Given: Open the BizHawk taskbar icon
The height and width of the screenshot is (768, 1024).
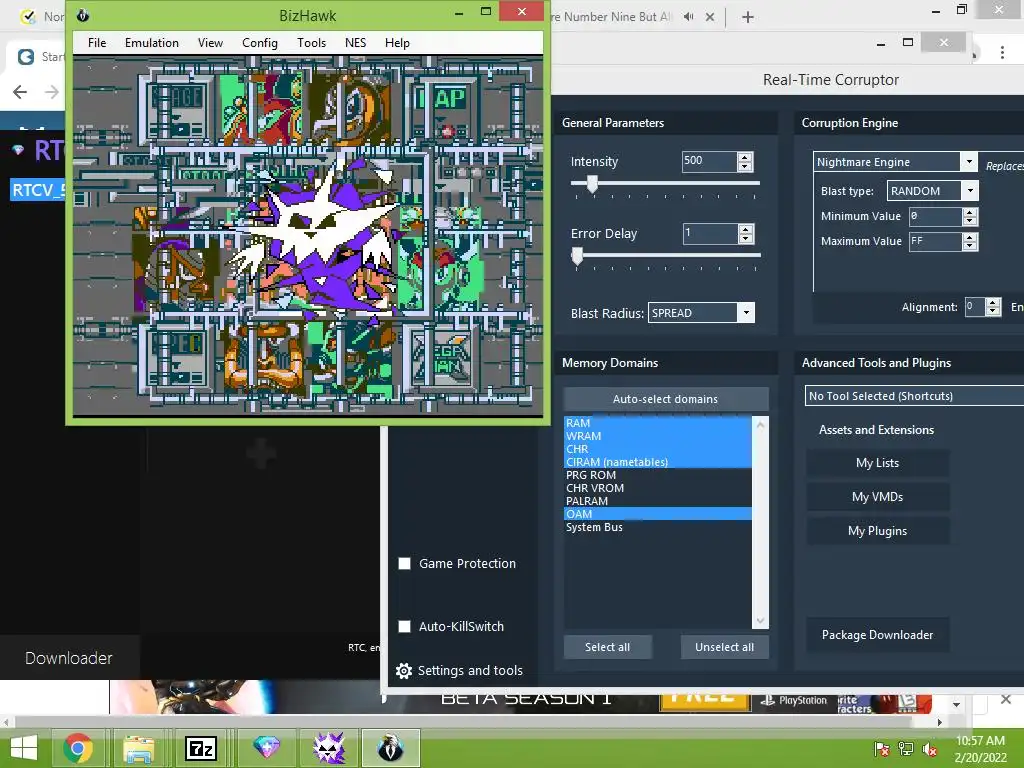Looking at the screenshot, I should (x=391, y=748).
